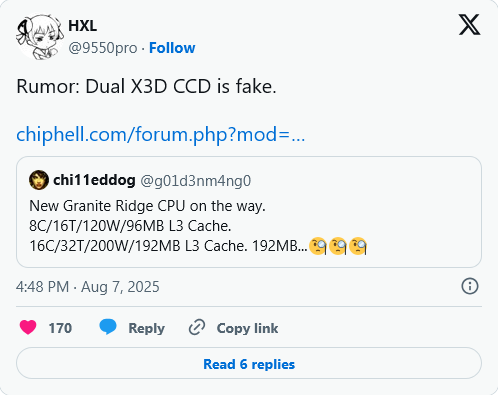498x395 pixels.
Task: Click the X logo icon
Action: pos(469,24)
